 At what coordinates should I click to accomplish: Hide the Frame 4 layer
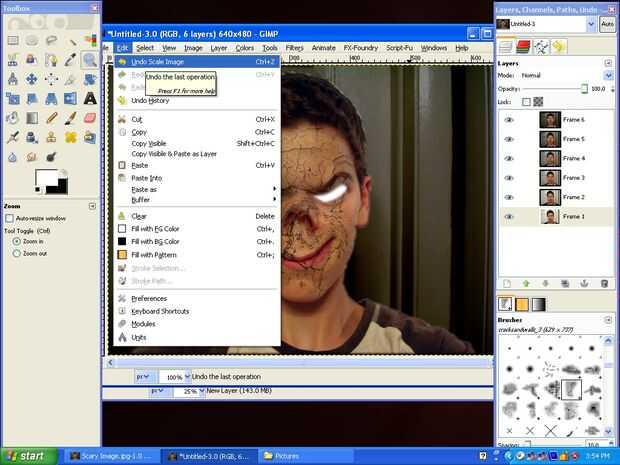[509, 158]
